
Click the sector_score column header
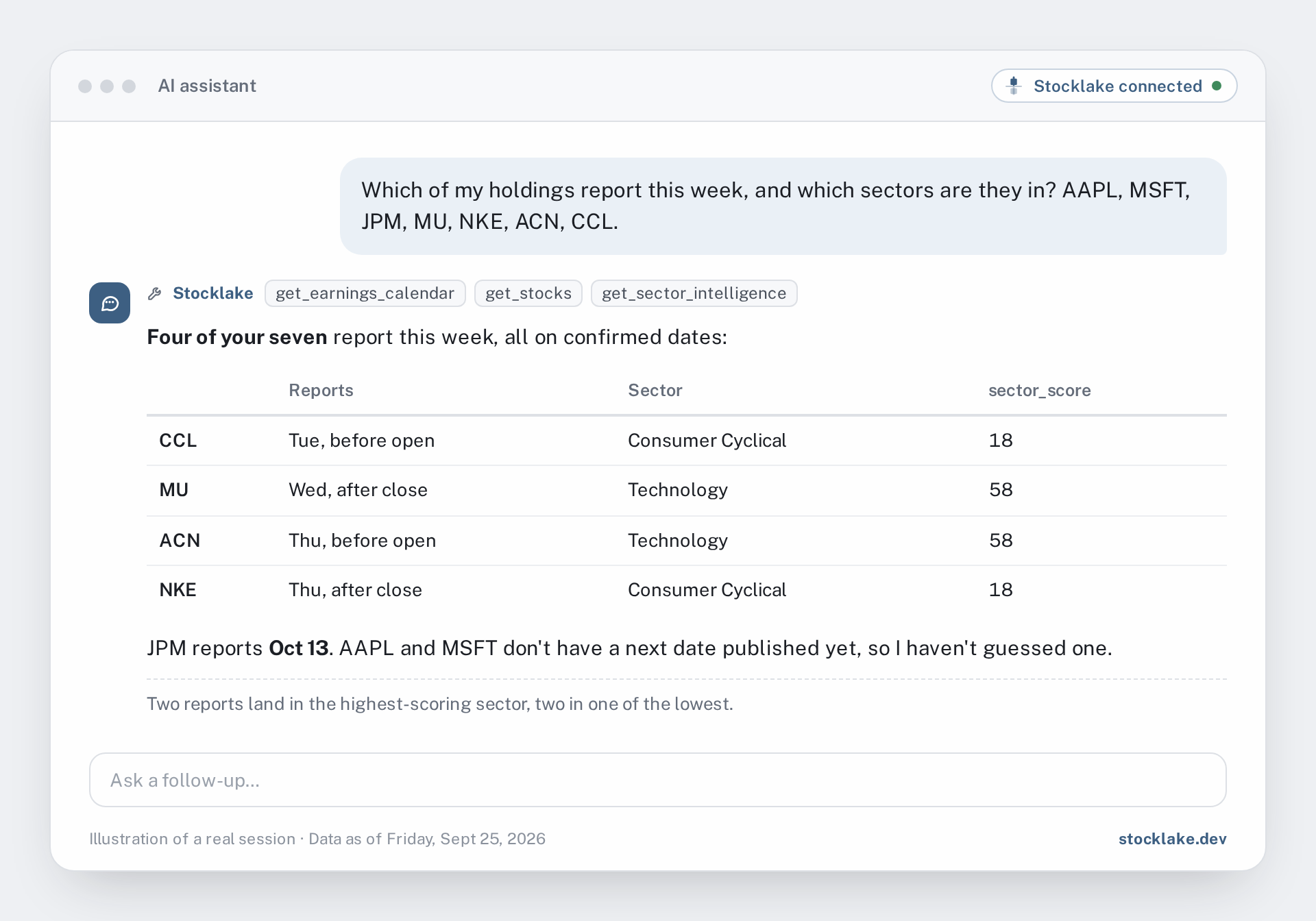point(1039,391)
